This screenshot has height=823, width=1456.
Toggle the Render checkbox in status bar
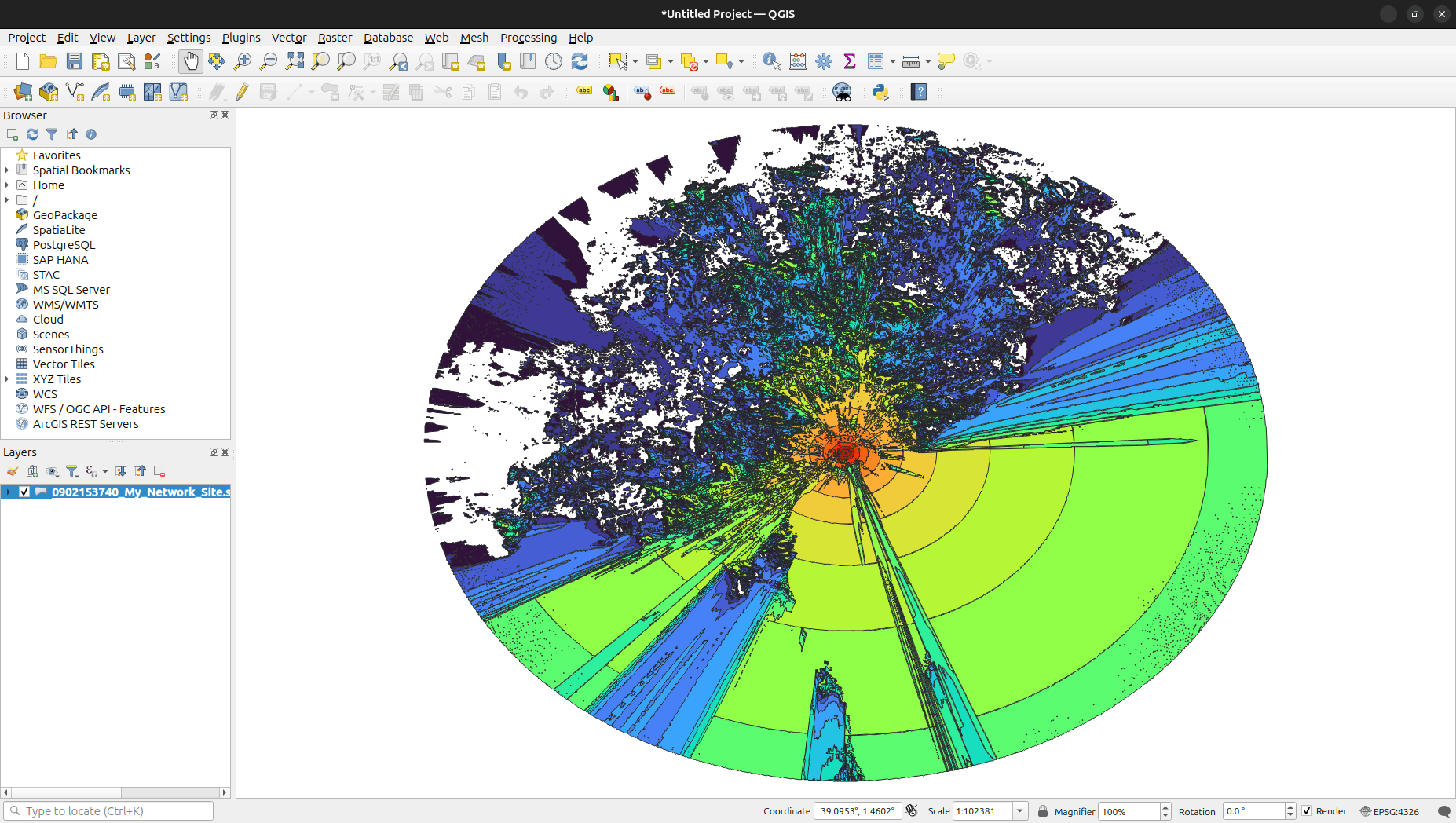click(1307, 811)
